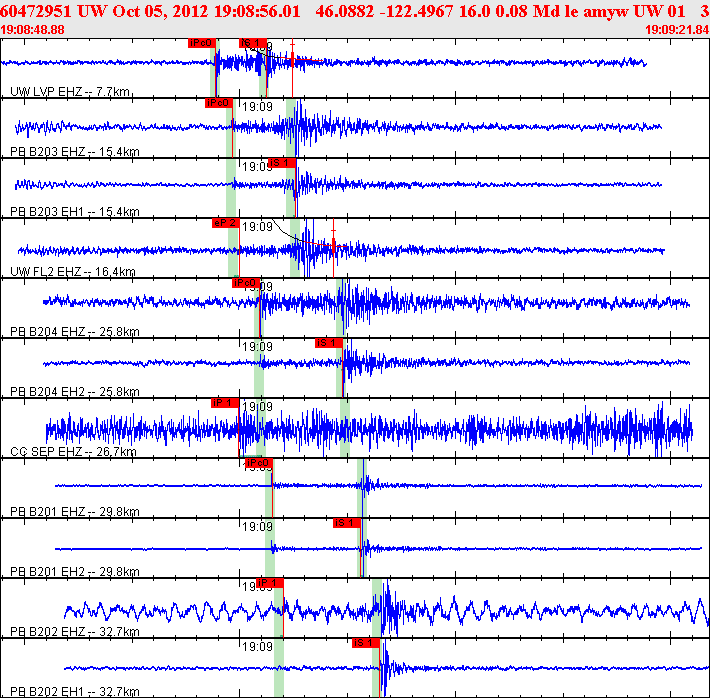Click the 'PB B204 EHZ -- 25.8km' label
The width and height of the screenshot is (710, 698).
75,332
